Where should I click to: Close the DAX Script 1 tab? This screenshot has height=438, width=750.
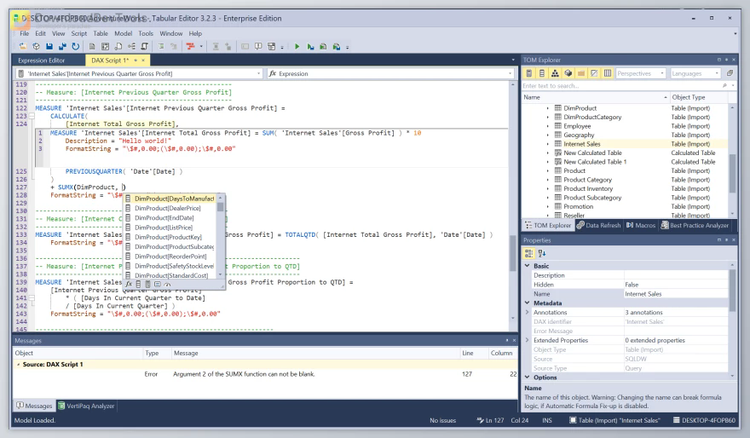[x=143, y=60]
